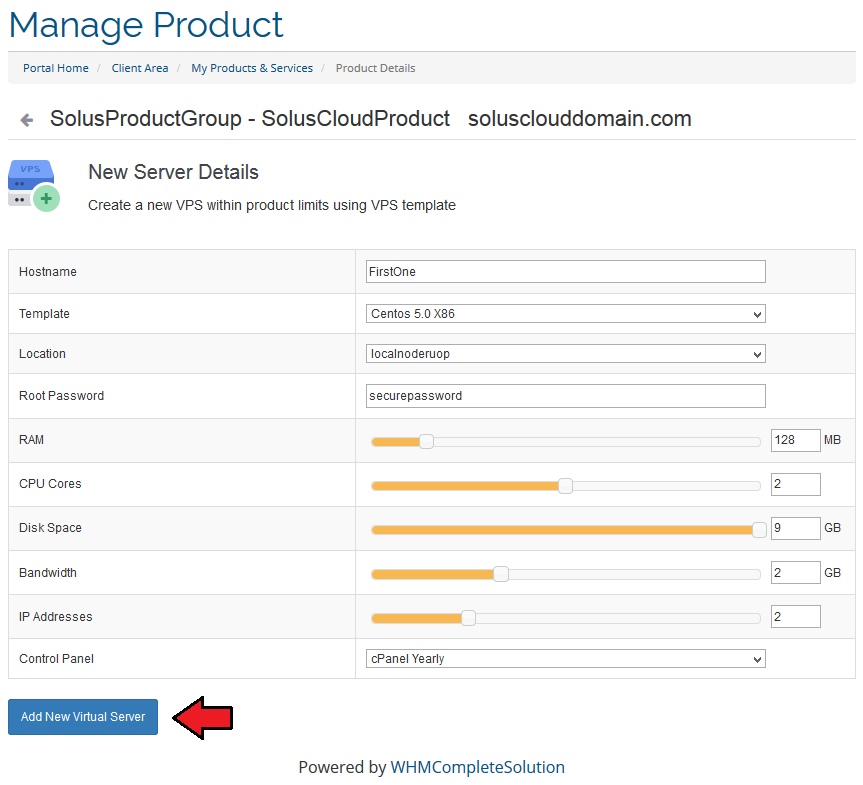Click the VPS server plus icon

point(34,186)
